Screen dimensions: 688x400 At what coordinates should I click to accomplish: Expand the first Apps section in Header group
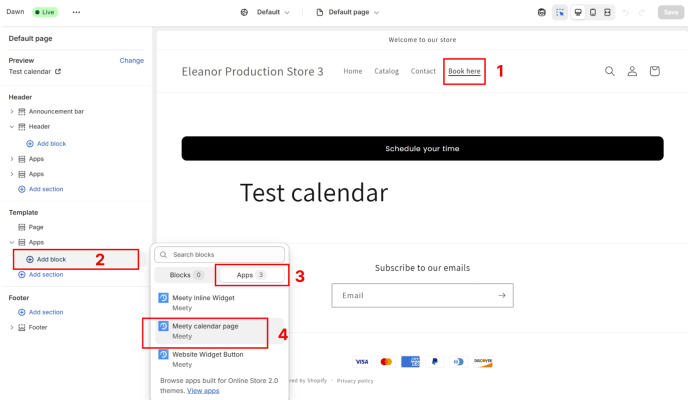tap(12, 159)
